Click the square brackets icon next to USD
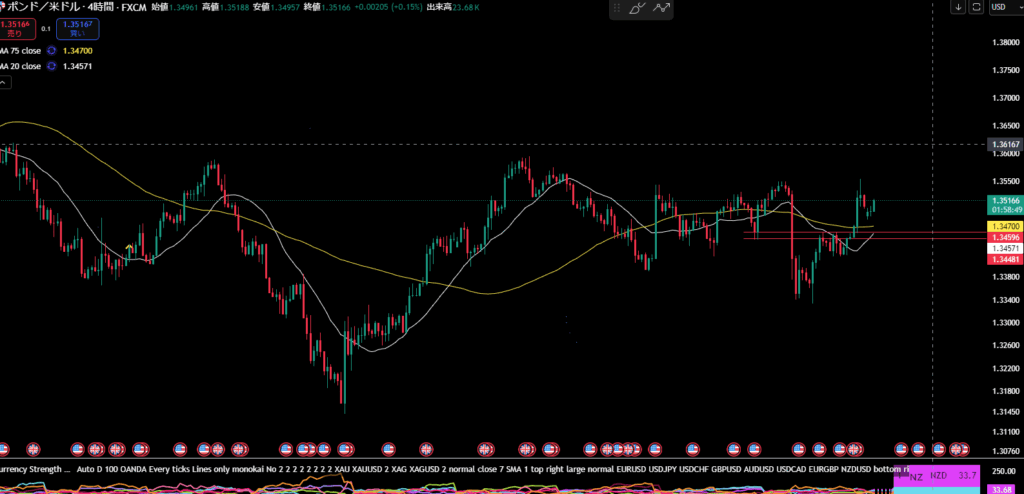This screenshot has height=494, width=1024. 975,7
